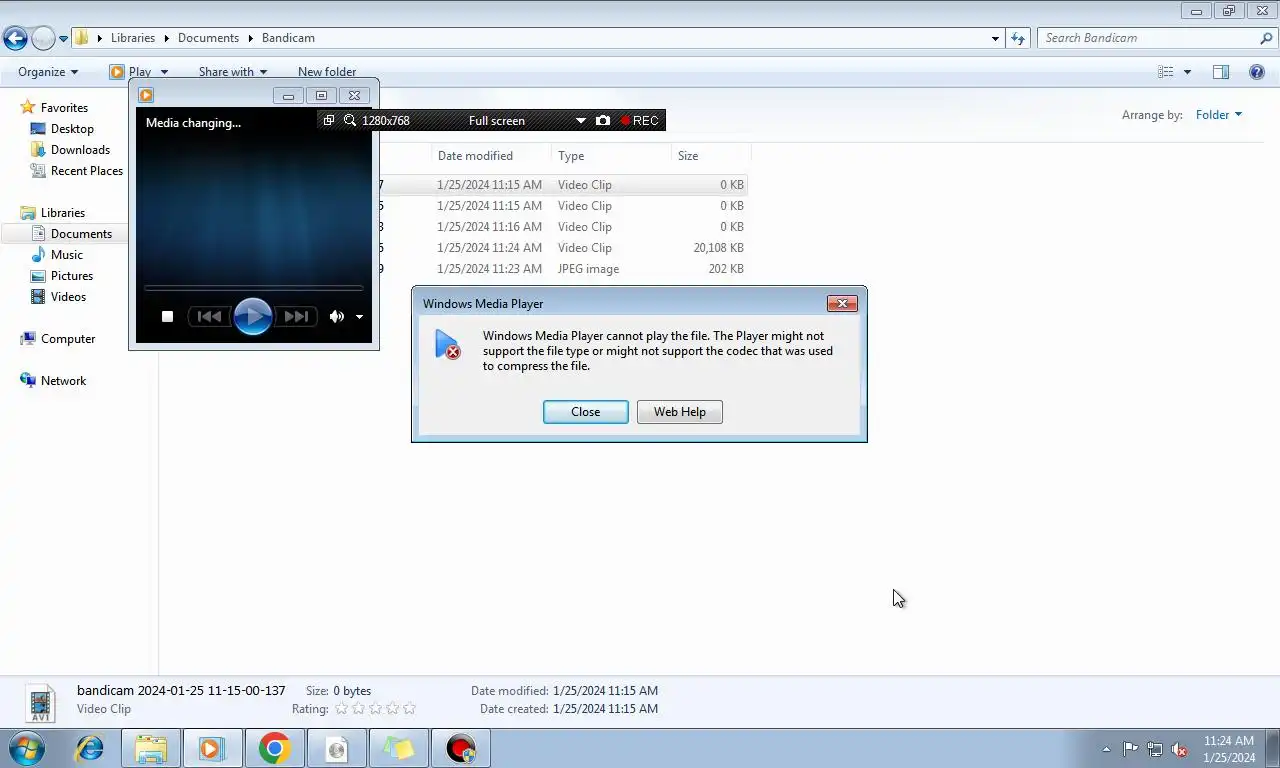Image resolution: width=1280 pixels, height=768 pixels.
Task: Expand the Play dropdown arrow
Action: 164,72
